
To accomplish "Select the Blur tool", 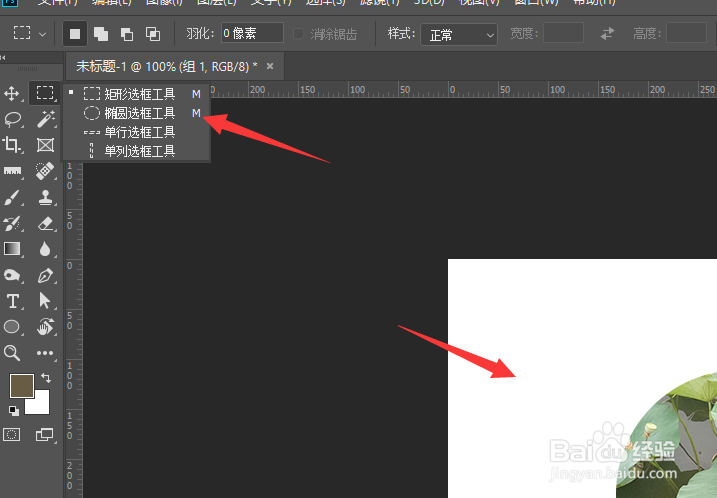I will tap(45, 249).
